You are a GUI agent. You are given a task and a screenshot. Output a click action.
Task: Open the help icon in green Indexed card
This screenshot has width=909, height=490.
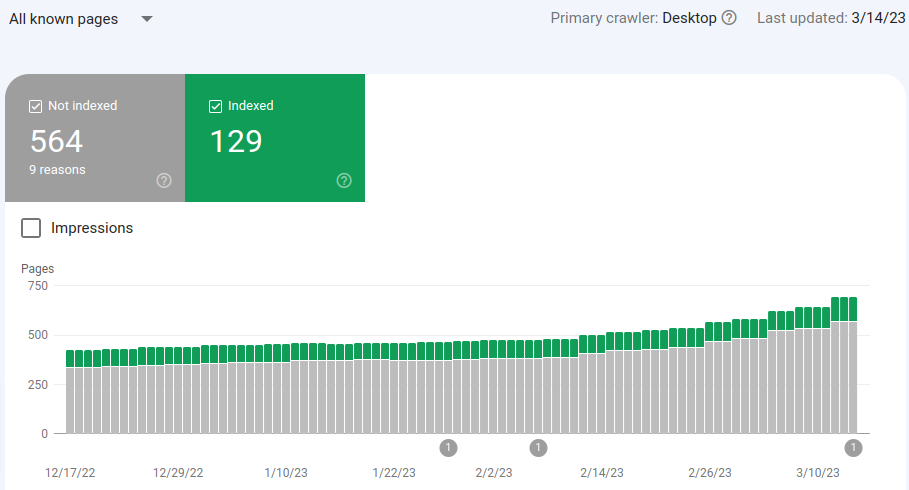(344, 180)
